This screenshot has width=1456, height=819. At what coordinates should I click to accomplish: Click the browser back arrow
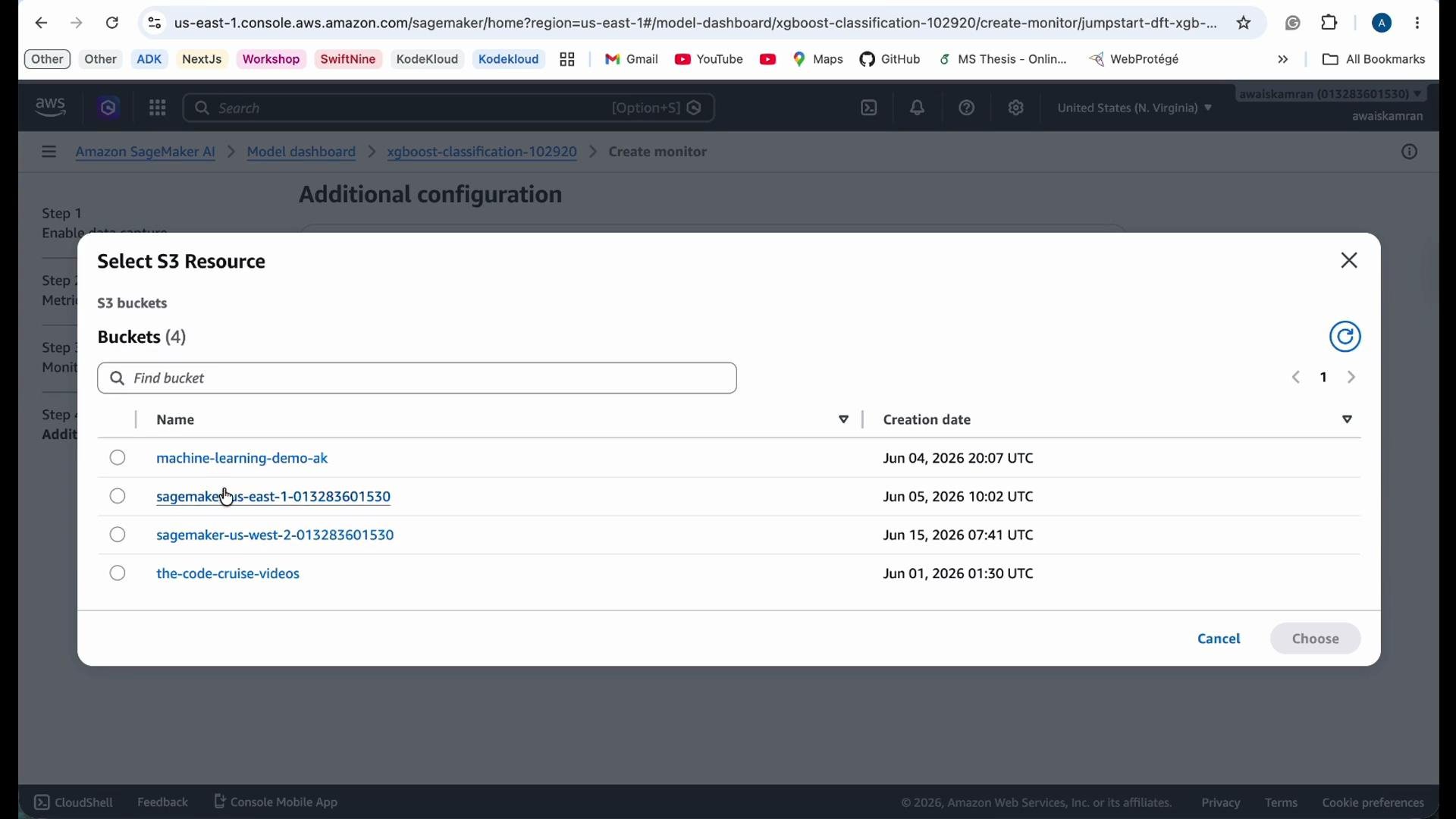pos(41,24)
